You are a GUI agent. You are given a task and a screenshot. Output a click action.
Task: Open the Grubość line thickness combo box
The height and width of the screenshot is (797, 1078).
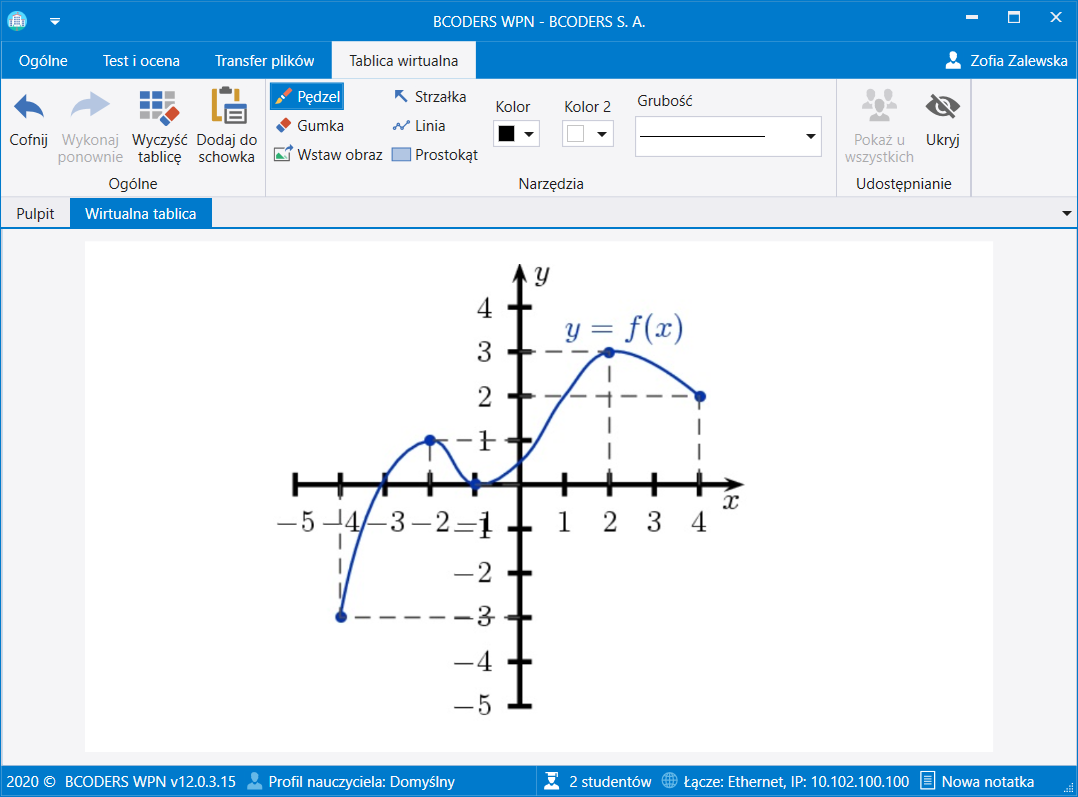pos(728,136)
